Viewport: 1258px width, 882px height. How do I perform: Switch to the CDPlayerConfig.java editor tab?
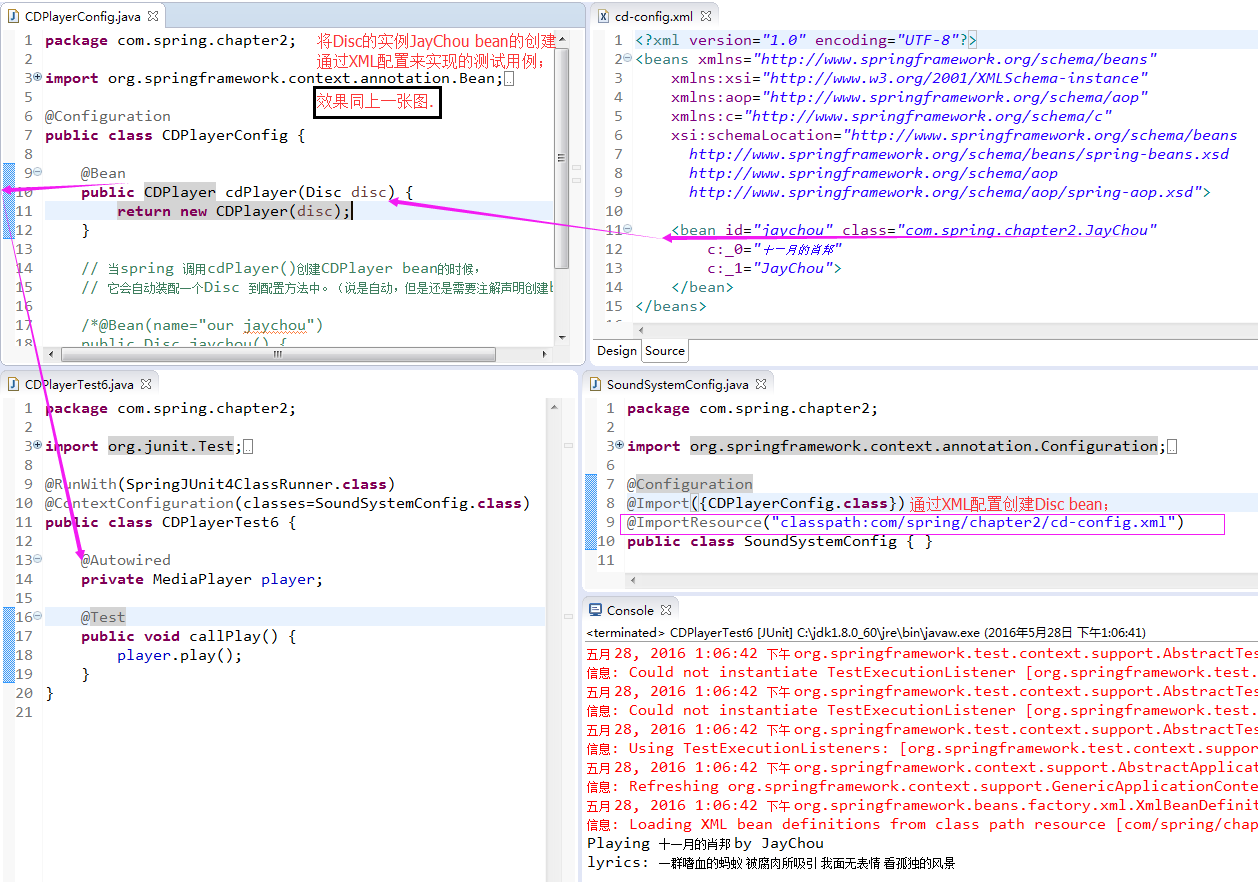click(83, 16)
